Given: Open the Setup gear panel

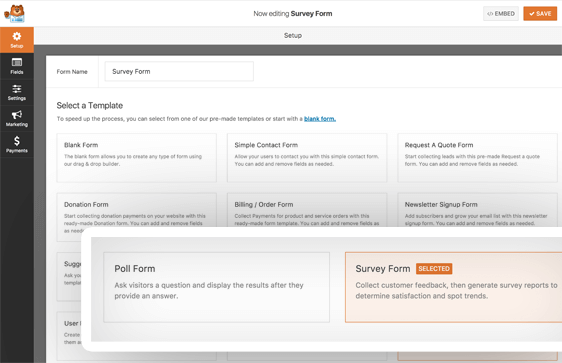Looking at the screenshot, I should 17,40.
